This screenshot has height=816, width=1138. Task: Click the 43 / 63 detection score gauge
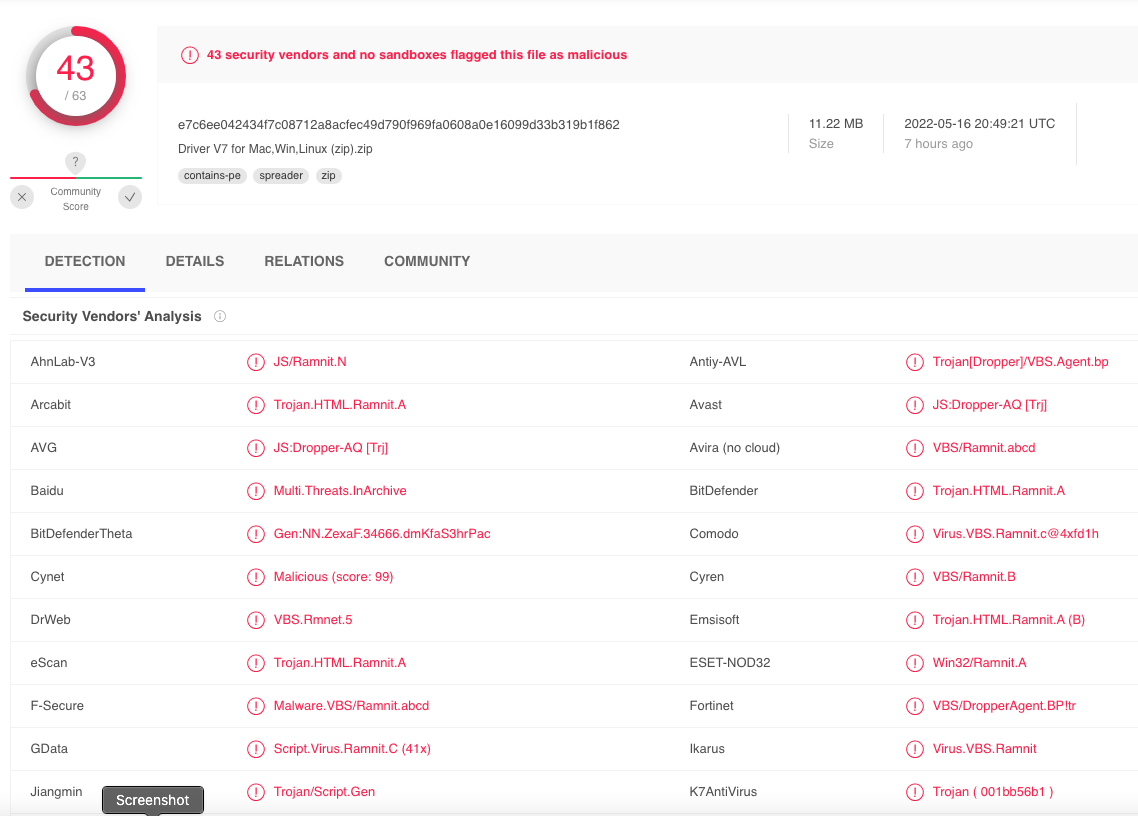pos(75,76)
